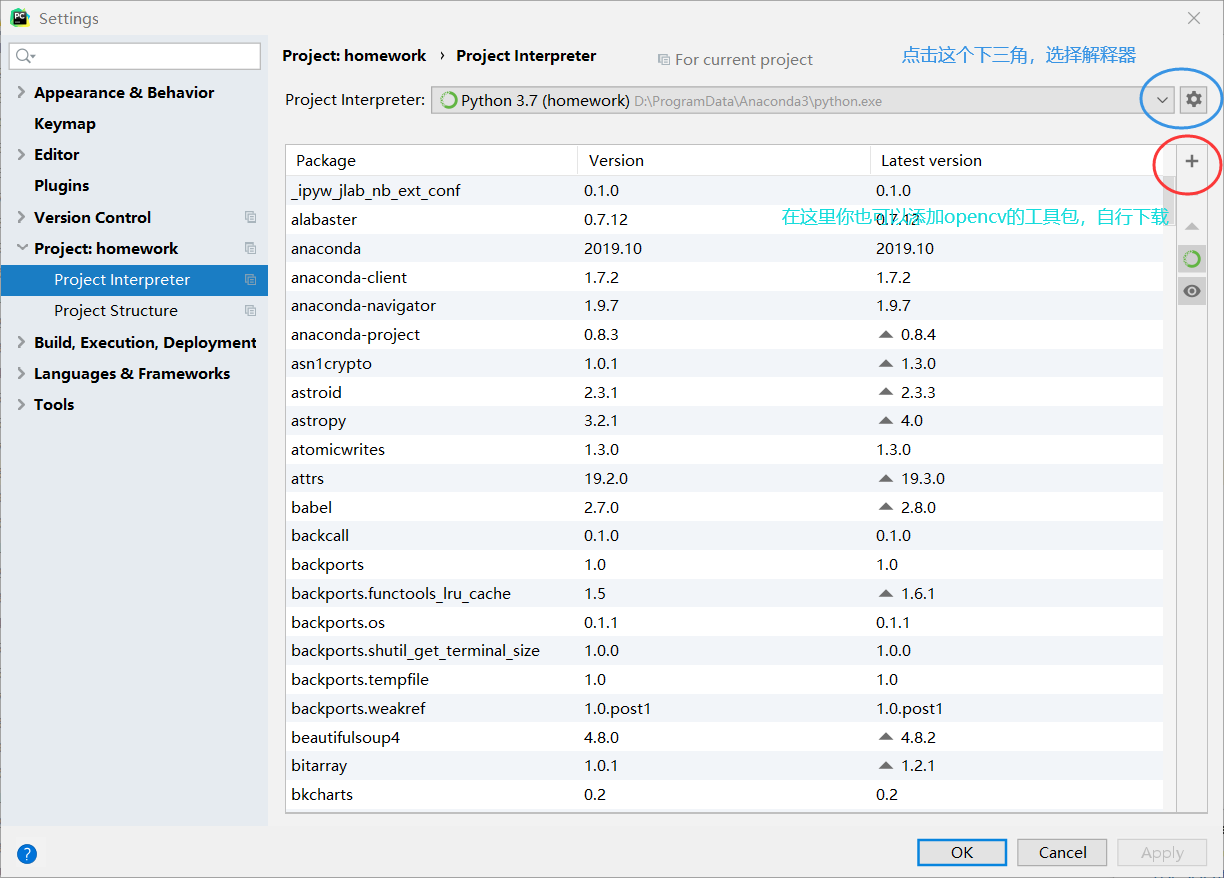Click the Cancel button
Viewport: 1224px width, 878px height.
[1062, 852]
